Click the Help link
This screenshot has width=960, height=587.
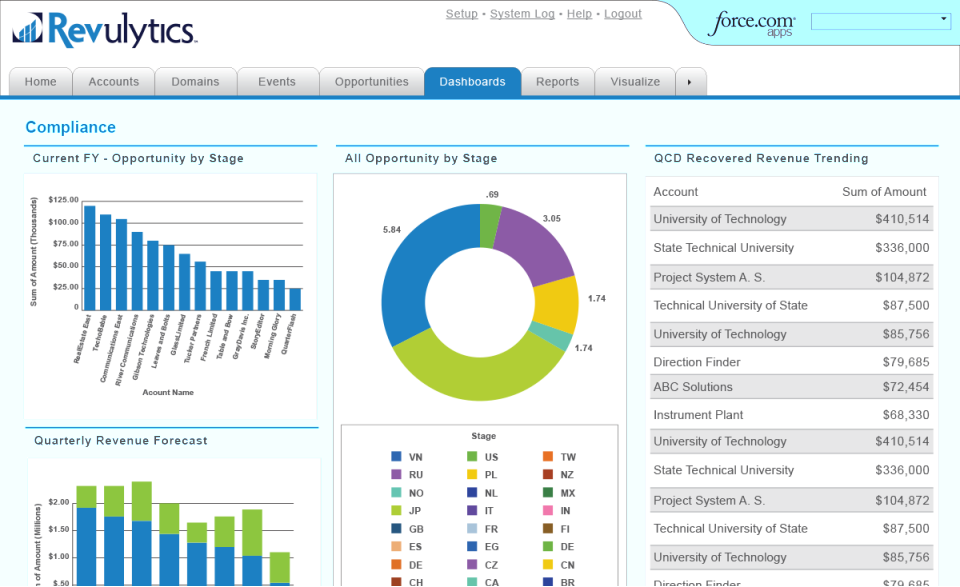pyautogui.click(x=579, y=13)
